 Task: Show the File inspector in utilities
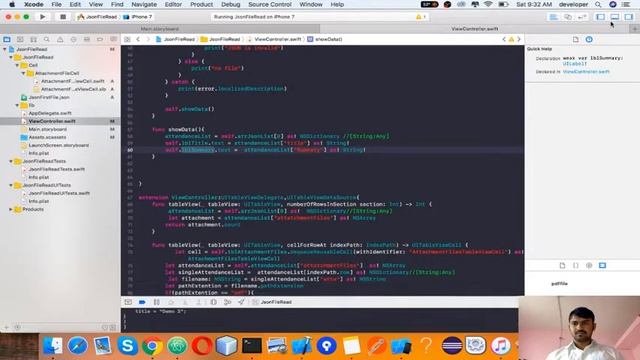pyautogui.click(x=576, y=40)
